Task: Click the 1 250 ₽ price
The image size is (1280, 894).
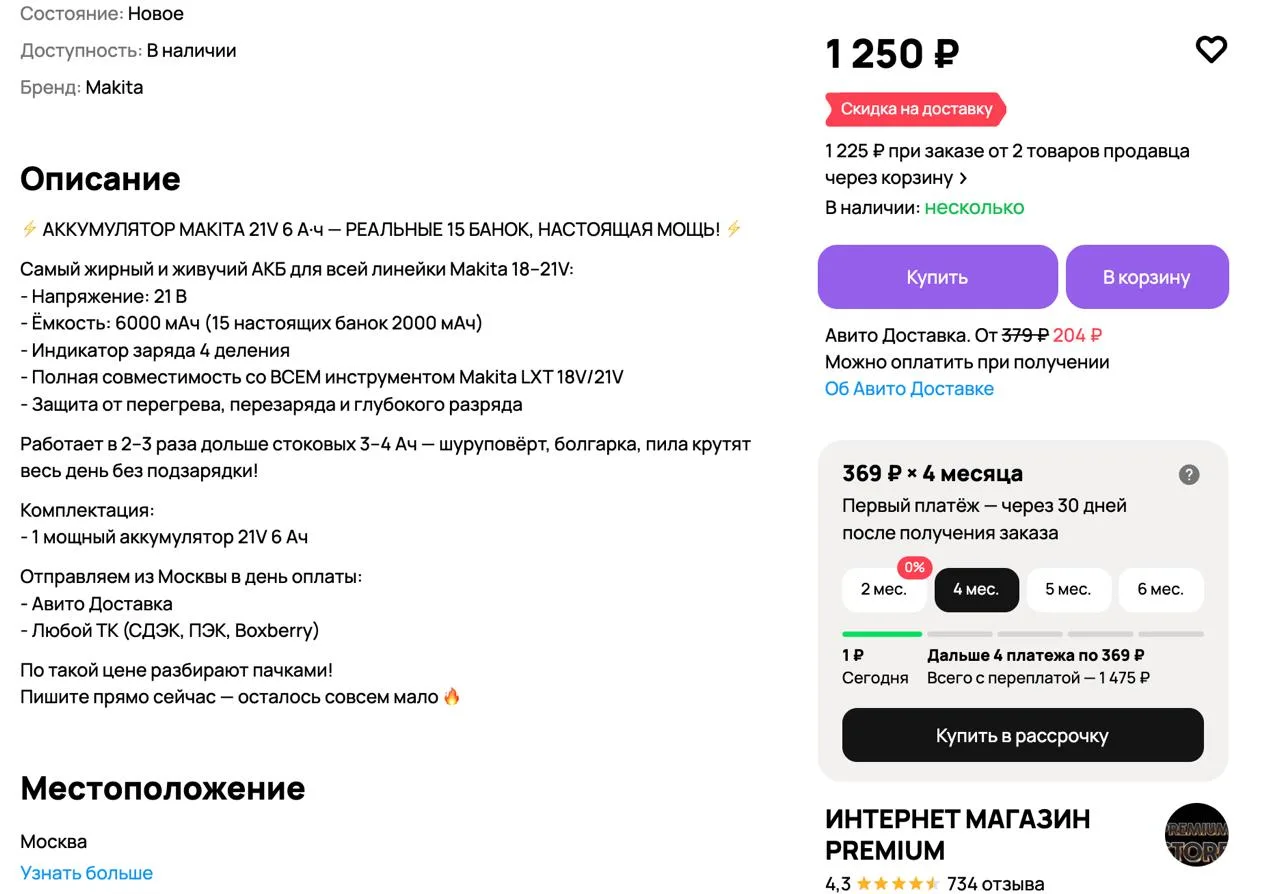Action: [x=892, y=54]
